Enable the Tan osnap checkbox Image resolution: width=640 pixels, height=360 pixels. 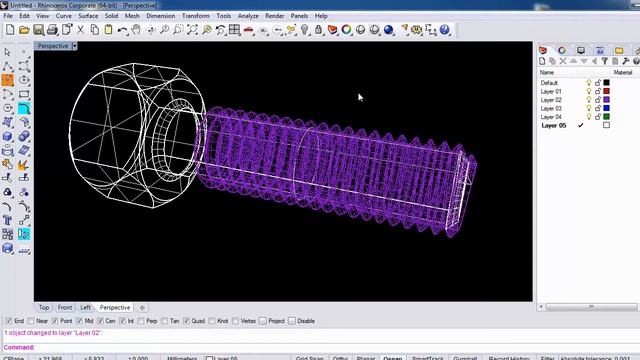(164, 321)
